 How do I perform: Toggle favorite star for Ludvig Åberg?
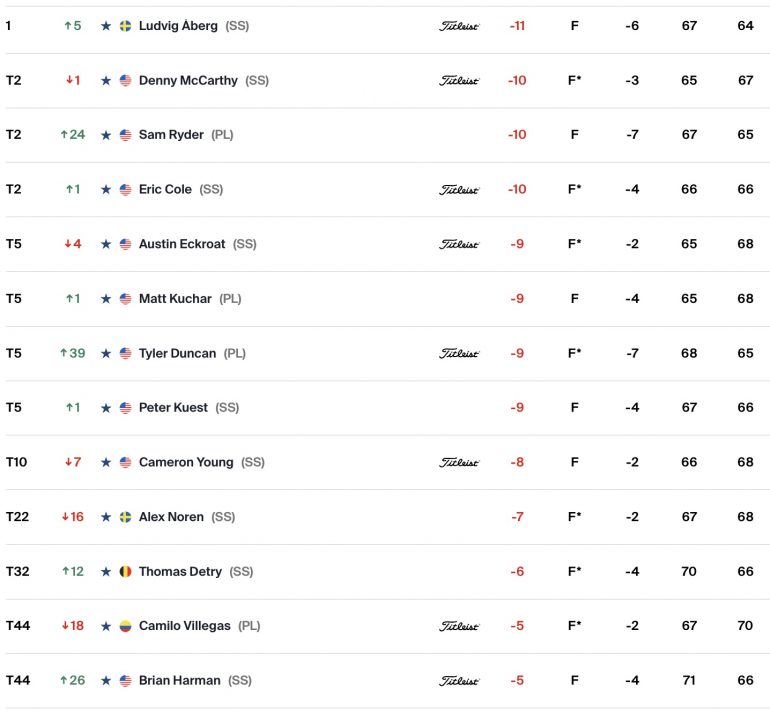coord(106,26)
